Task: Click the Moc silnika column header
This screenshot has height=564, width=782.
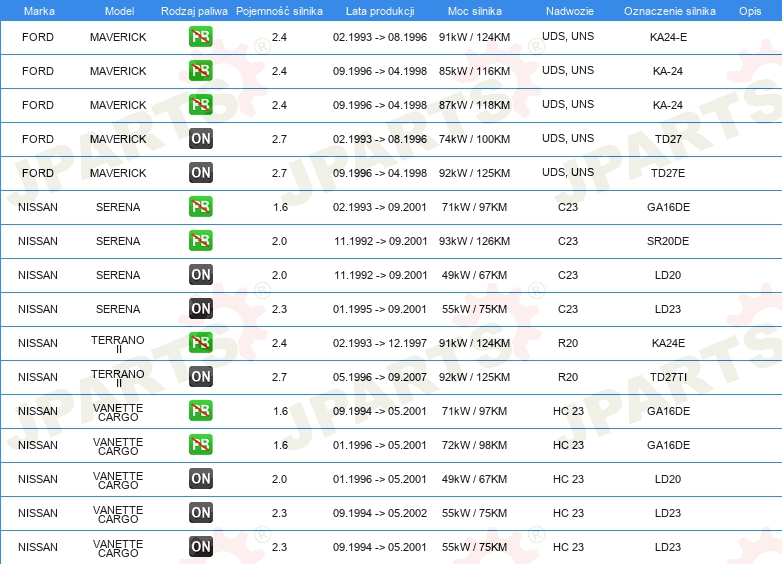Action: coord(475,11)
